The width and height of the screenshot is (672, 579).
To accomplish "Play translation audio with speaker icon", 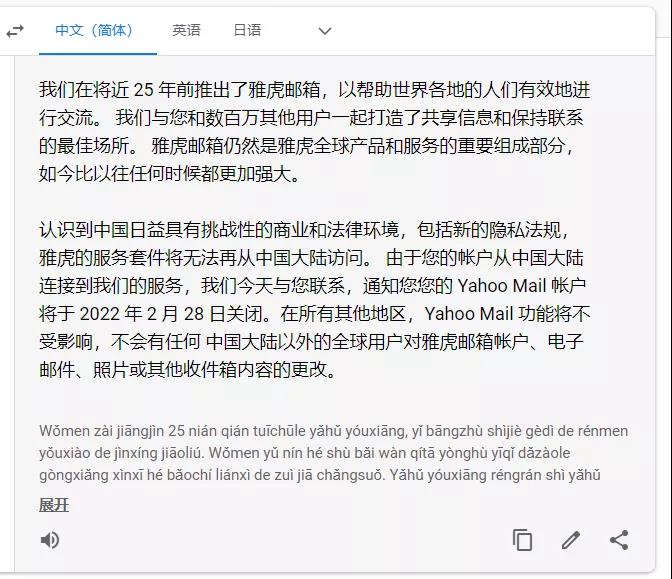I will click(50, 540).
